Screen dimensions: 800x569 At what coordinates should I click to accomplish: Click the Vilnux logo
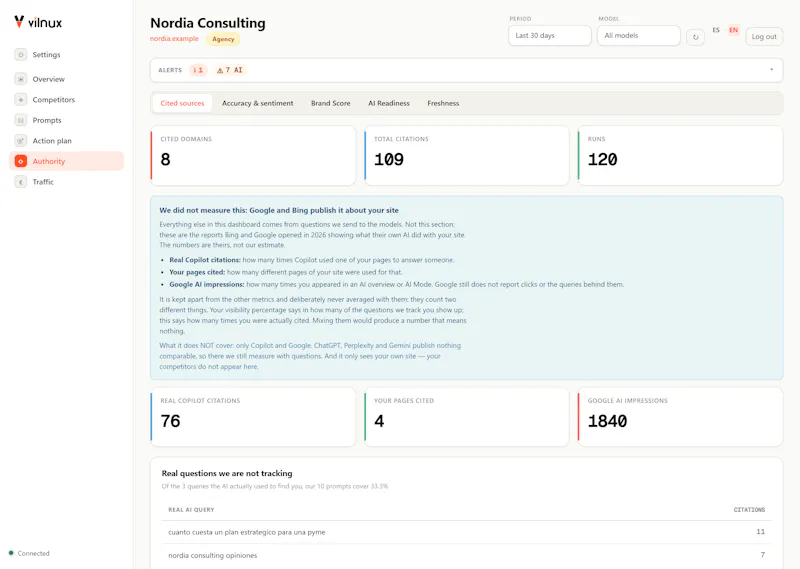(38, 22)
